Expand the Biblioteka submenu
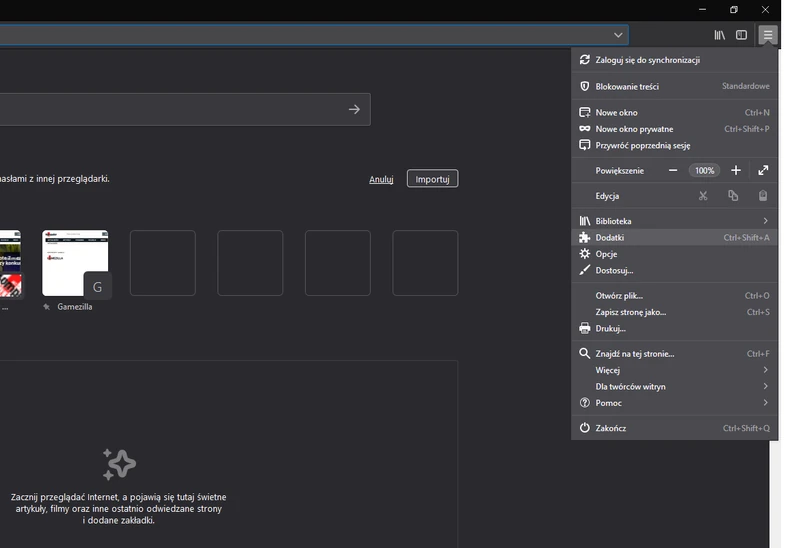788x548 pixels. (674, 221)
